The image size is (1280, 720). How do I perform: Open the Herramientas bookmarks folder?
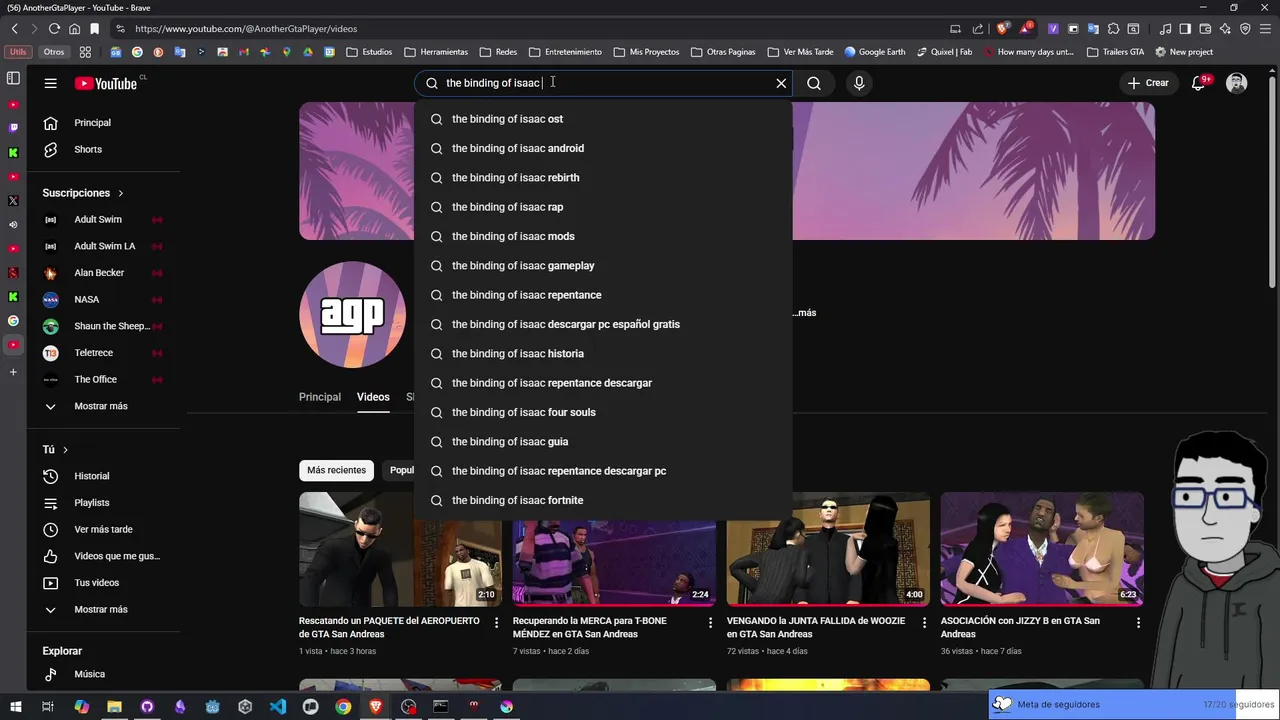(x=436, y=52)
